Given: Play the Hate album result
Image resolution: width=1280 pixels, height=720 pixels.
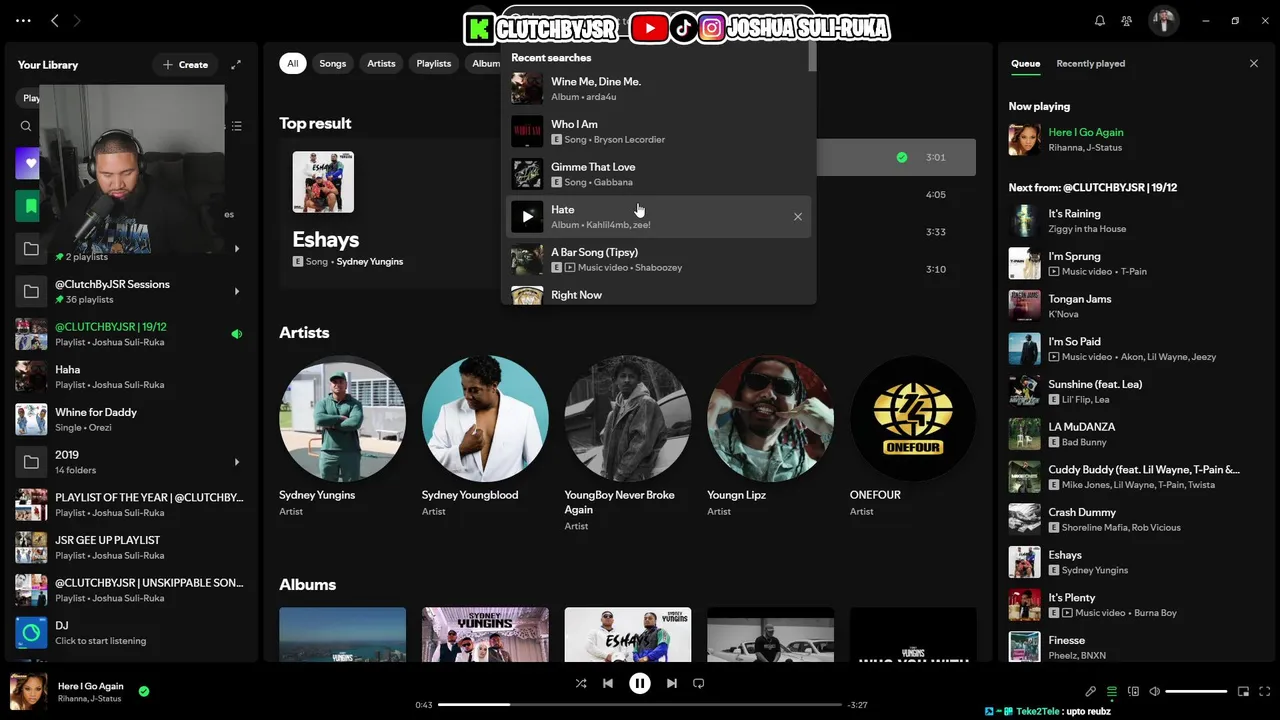Looking at the screenshot, I should pyautogui.click(x=527, y=217).
